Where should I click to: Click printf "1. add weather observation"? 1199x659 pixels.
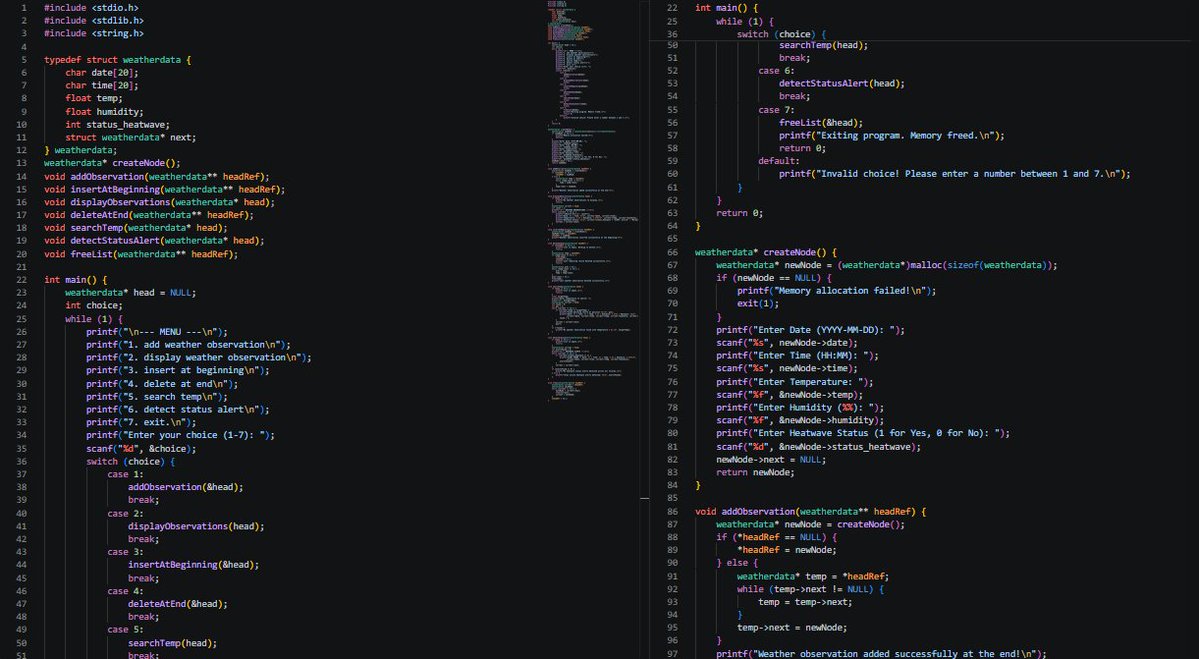(188, 345)
